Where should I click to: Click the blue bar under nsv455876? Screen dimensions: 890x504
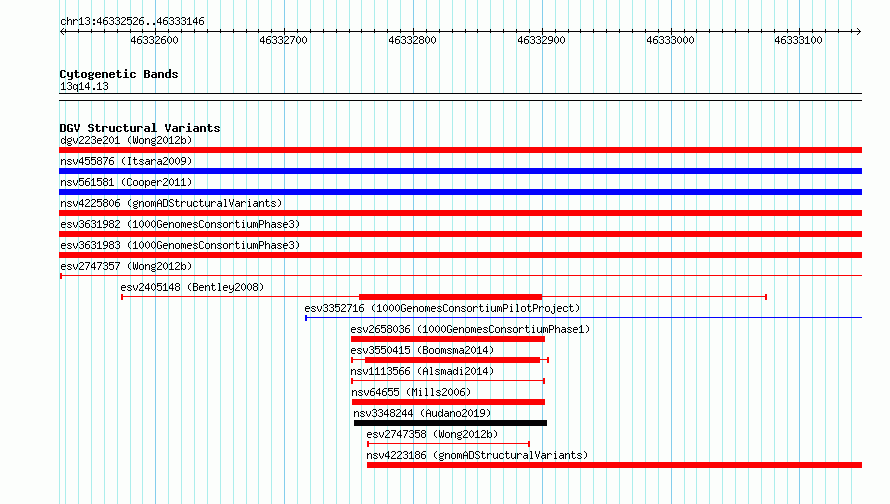click(460, 171)
